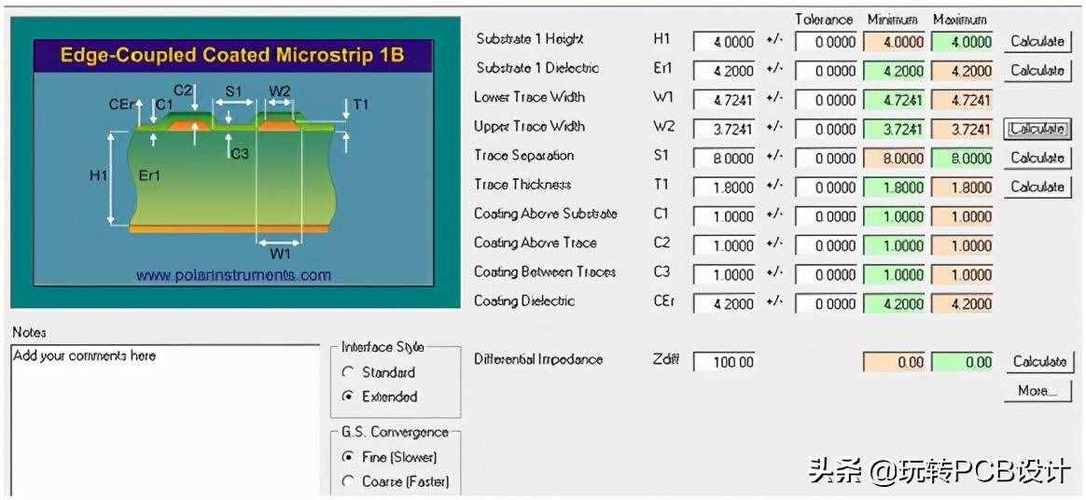Click the Differential Impedance minimum result 0.00
Viewport: 1086px width, 500px height.
coord(894,362)
